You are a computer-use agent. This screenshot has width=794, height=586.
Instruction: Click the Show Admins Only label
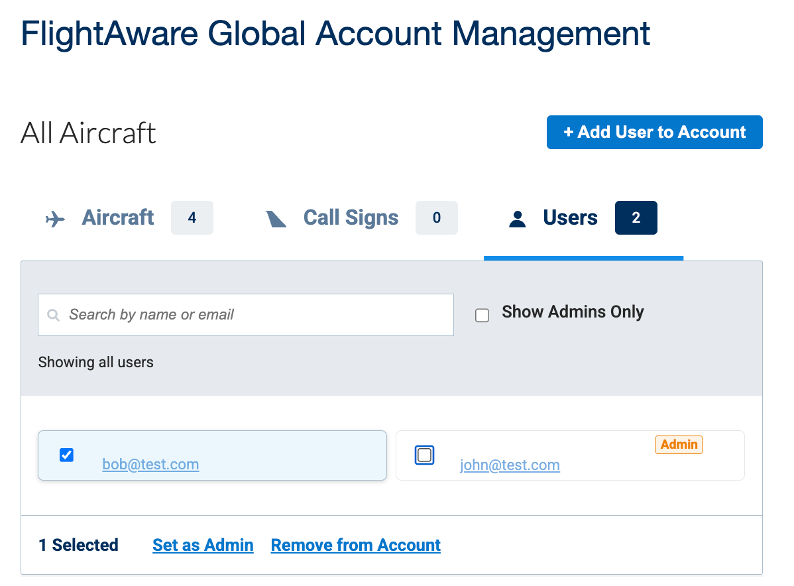573,312
